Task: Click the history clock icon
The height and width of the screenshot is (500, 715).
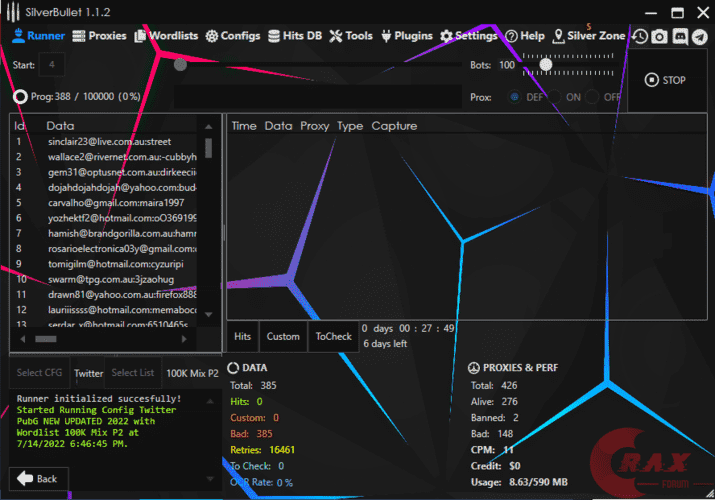Action: (640, 36)
